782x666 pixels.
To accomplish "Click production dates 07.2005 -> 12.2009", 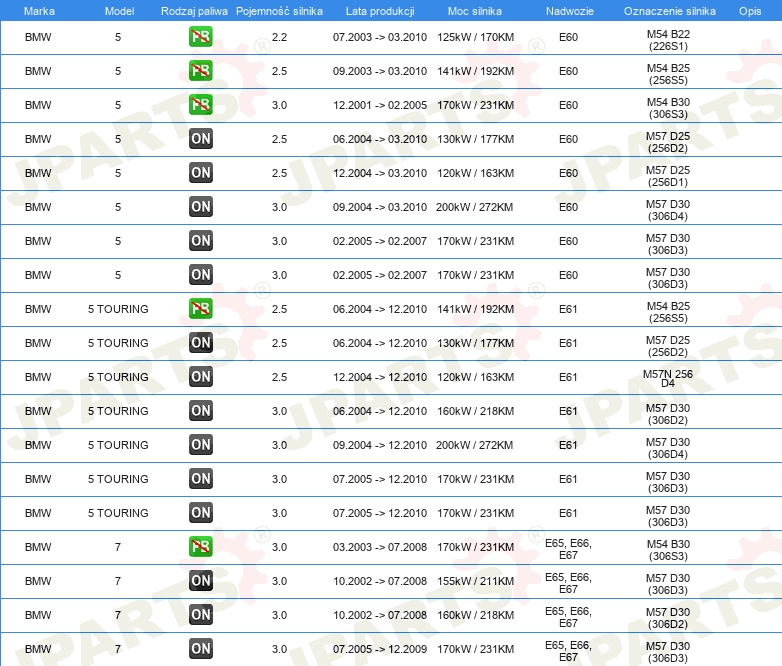I will click(380, 649).
